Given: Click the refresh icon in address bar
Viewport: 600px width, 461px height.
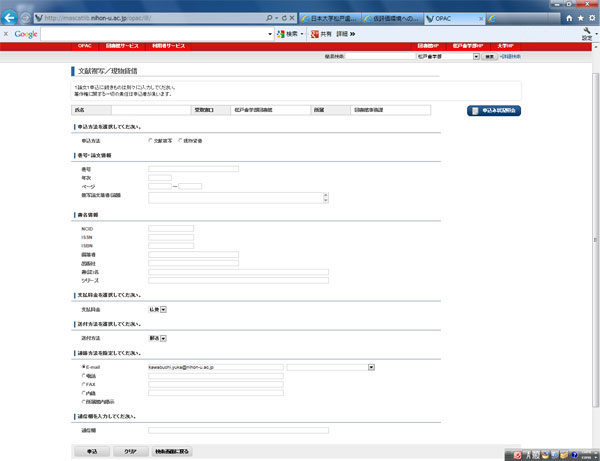Looking at the screenshot, I should click(x=283, y=19).
